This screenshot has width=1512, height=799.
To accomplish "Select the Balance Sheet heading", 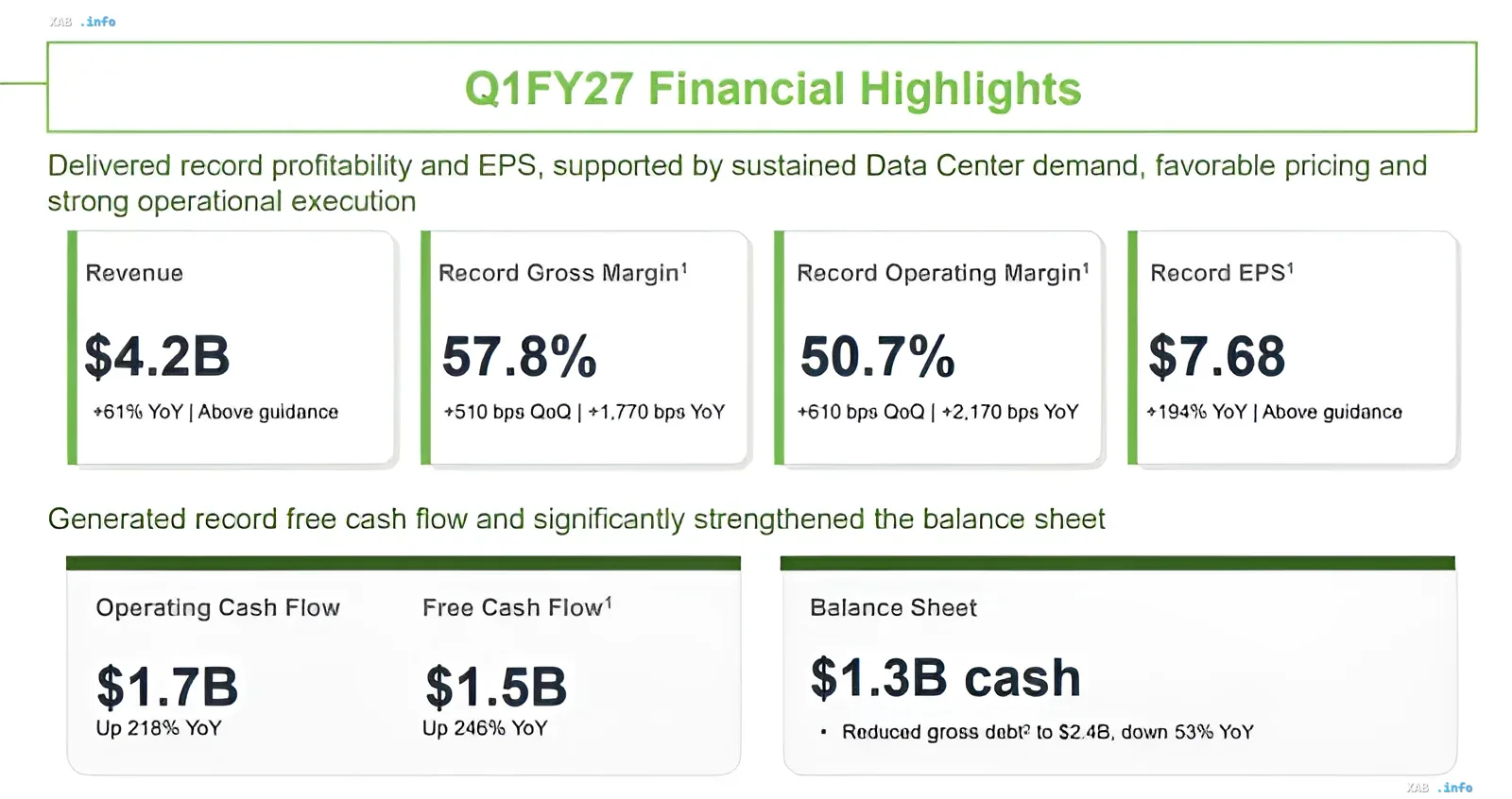I will (893, 607).
